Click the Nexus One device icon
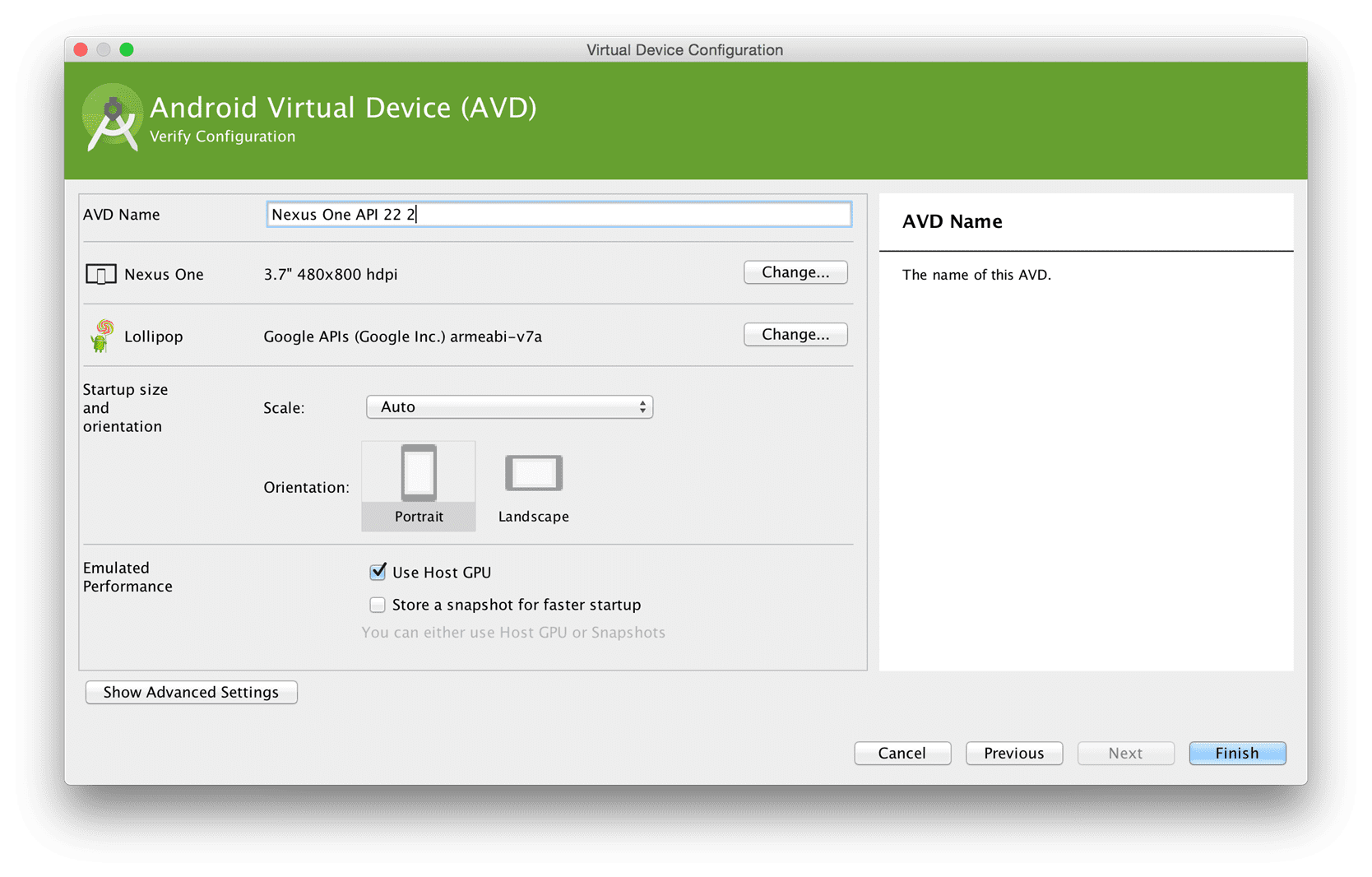 click(x=100, y=274)
